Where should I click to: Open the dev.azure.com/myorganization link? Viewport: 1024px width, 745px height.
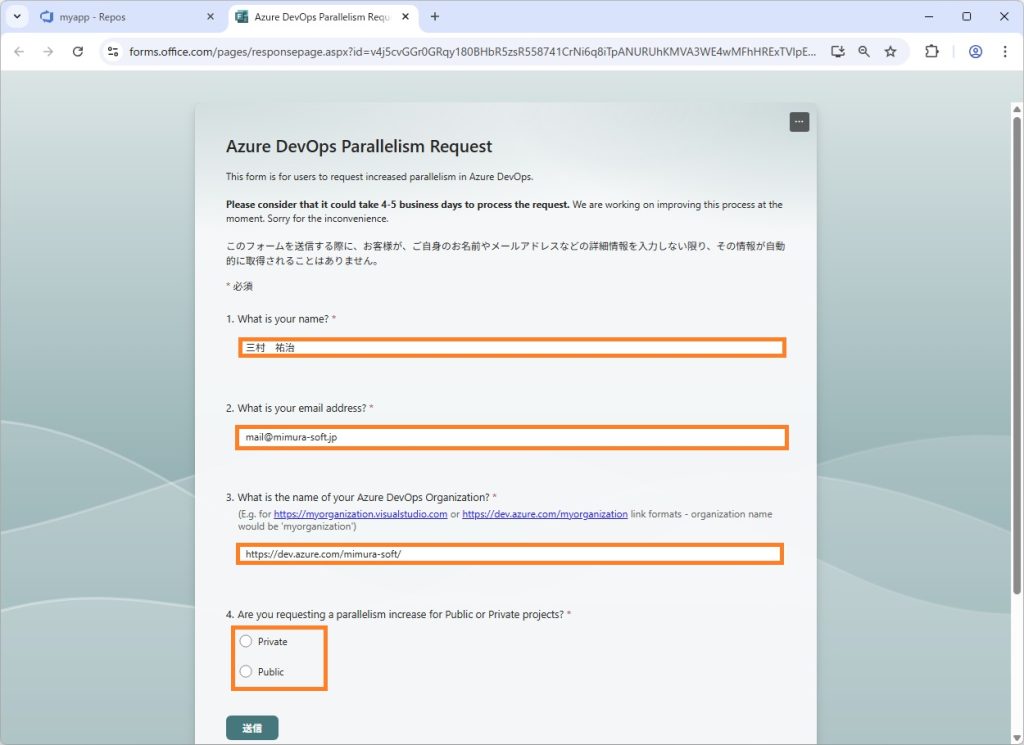coord(544,514)
